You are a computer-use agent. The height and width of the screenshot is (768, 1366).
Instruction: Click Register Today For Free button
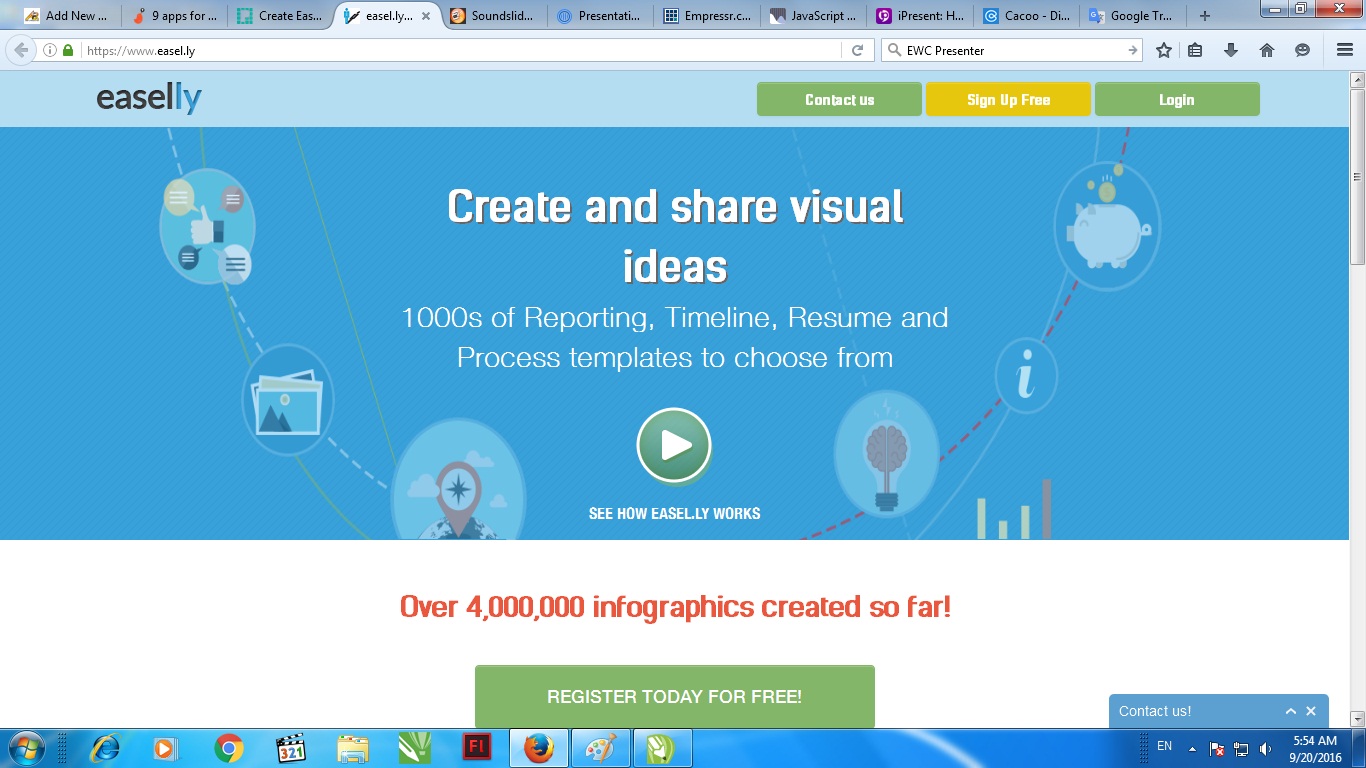pos(675,696)
